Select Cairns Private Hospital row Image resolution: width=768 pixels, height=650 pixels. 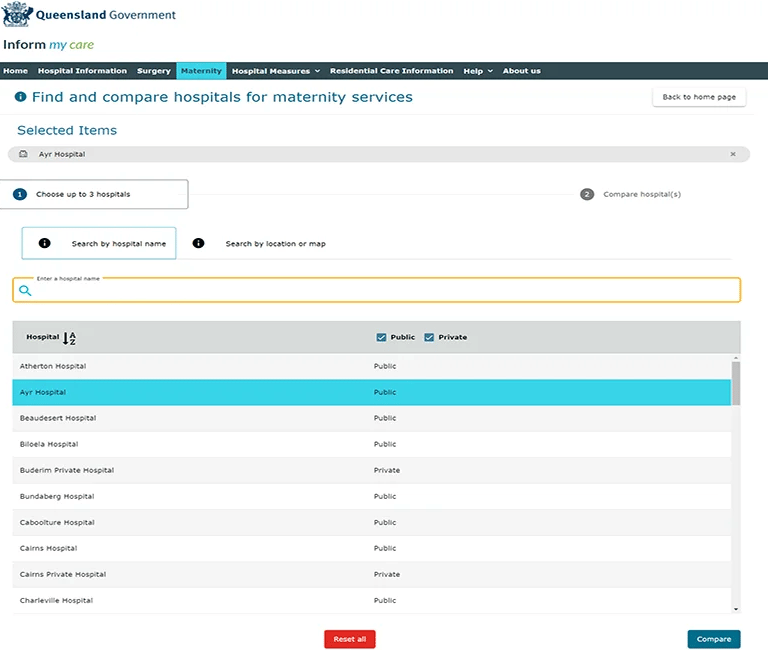click(x=371, y=575)
